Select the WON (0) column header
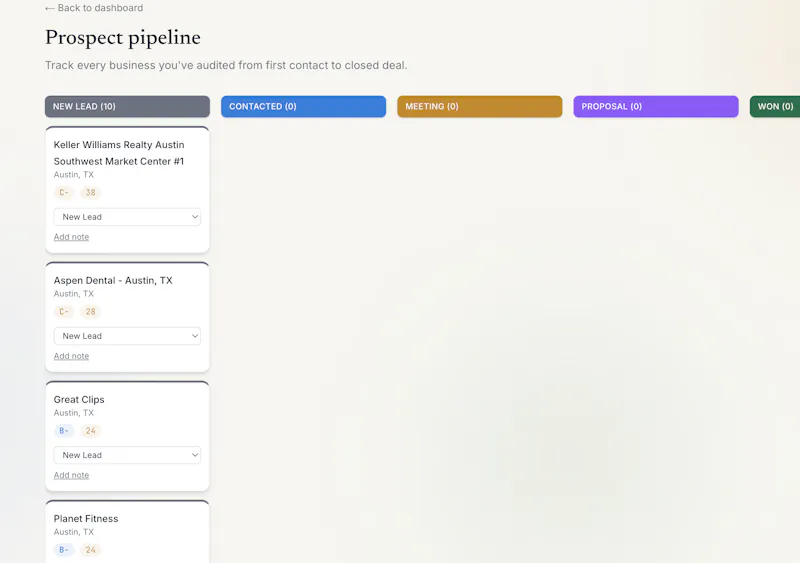800x563 pixels. 775,106
